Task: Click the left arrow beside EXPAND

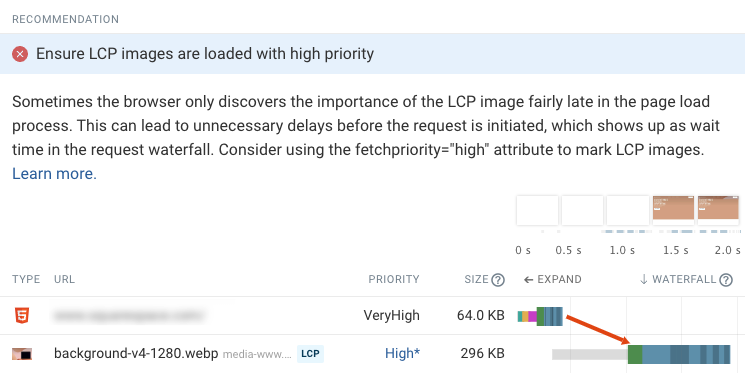Action: [528, 280]
